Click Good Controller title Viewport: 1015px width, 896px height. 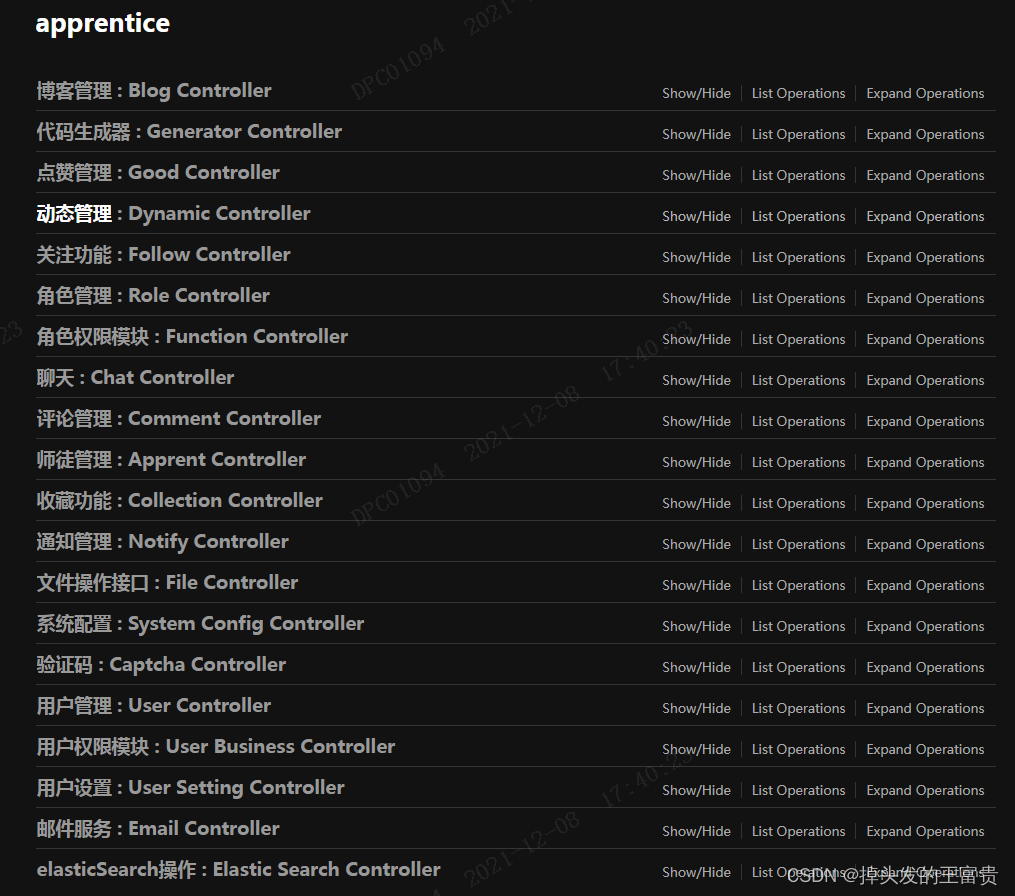click(x=158, y=173)
